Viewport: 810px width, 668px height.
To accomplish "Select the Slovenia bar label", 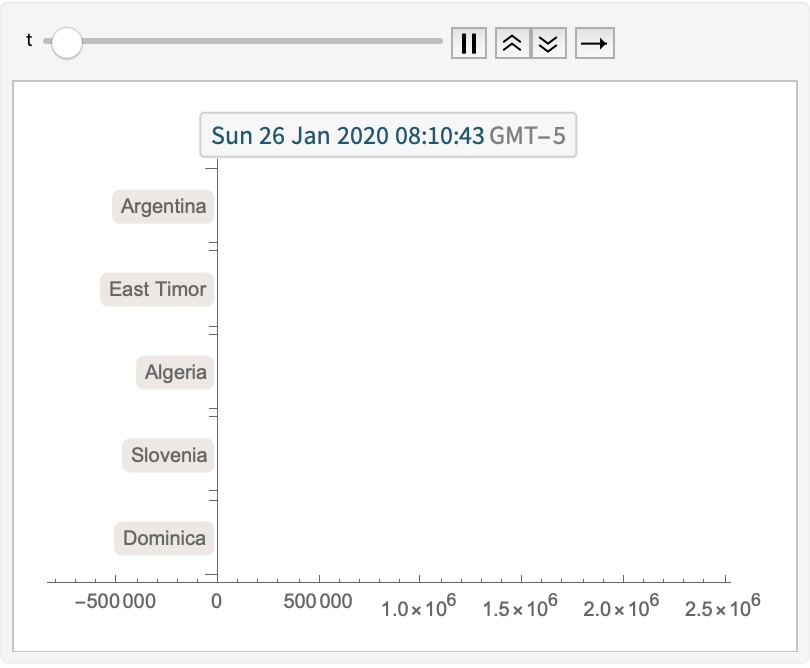I will point(168,455).
